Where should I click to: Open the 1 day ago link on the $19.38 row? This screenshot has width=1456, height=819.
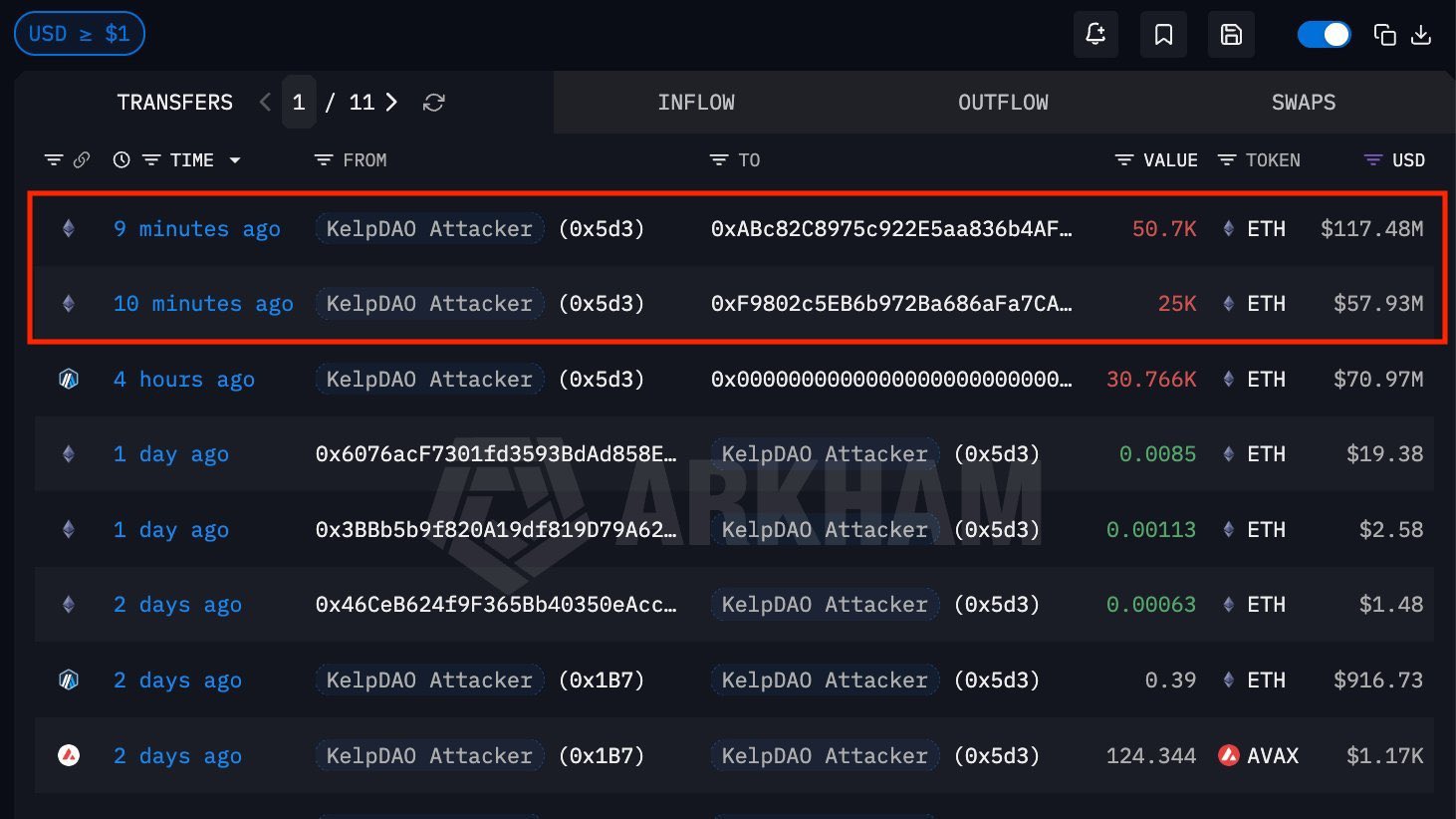171,454
